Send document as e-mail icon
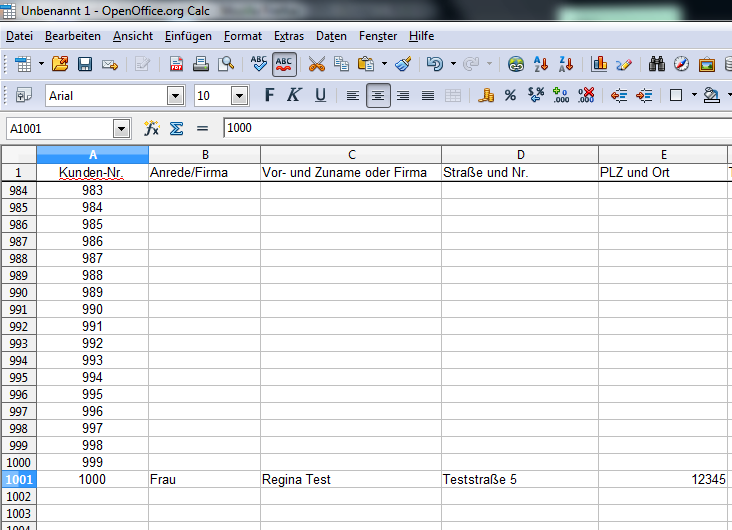The image size is (732, 530). pyautogui.click(x=110, y=64)
